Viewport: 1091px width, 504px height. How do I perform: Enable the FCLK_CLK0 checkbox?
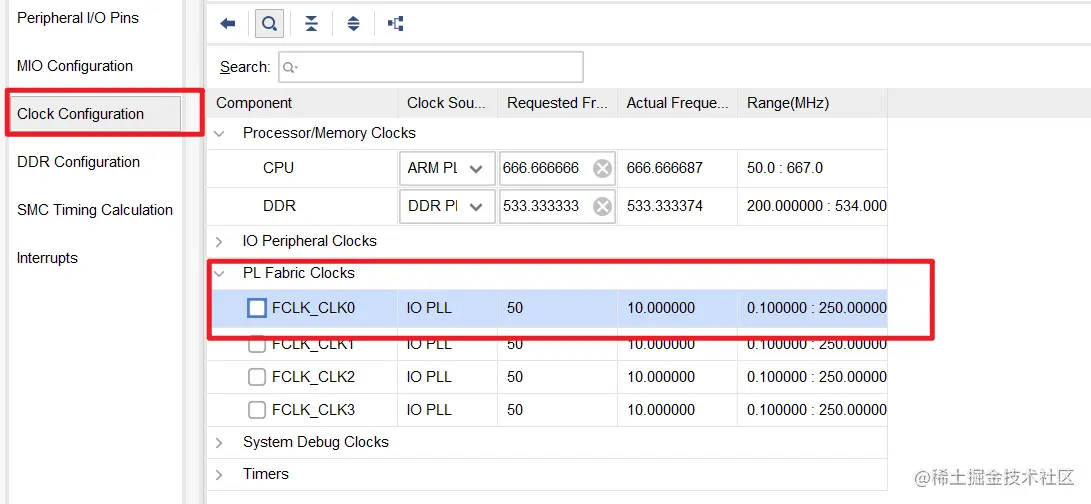click(257, 308)
